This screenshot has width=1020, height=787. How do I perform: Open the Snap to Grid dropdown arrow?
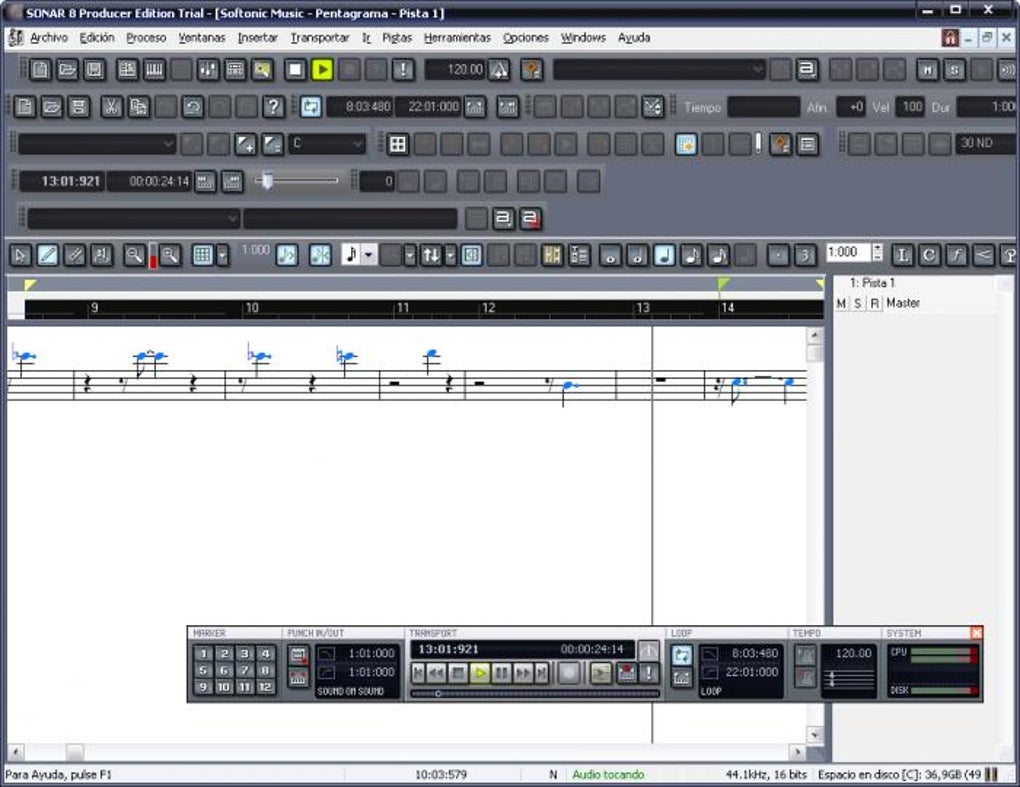[222, 255]
